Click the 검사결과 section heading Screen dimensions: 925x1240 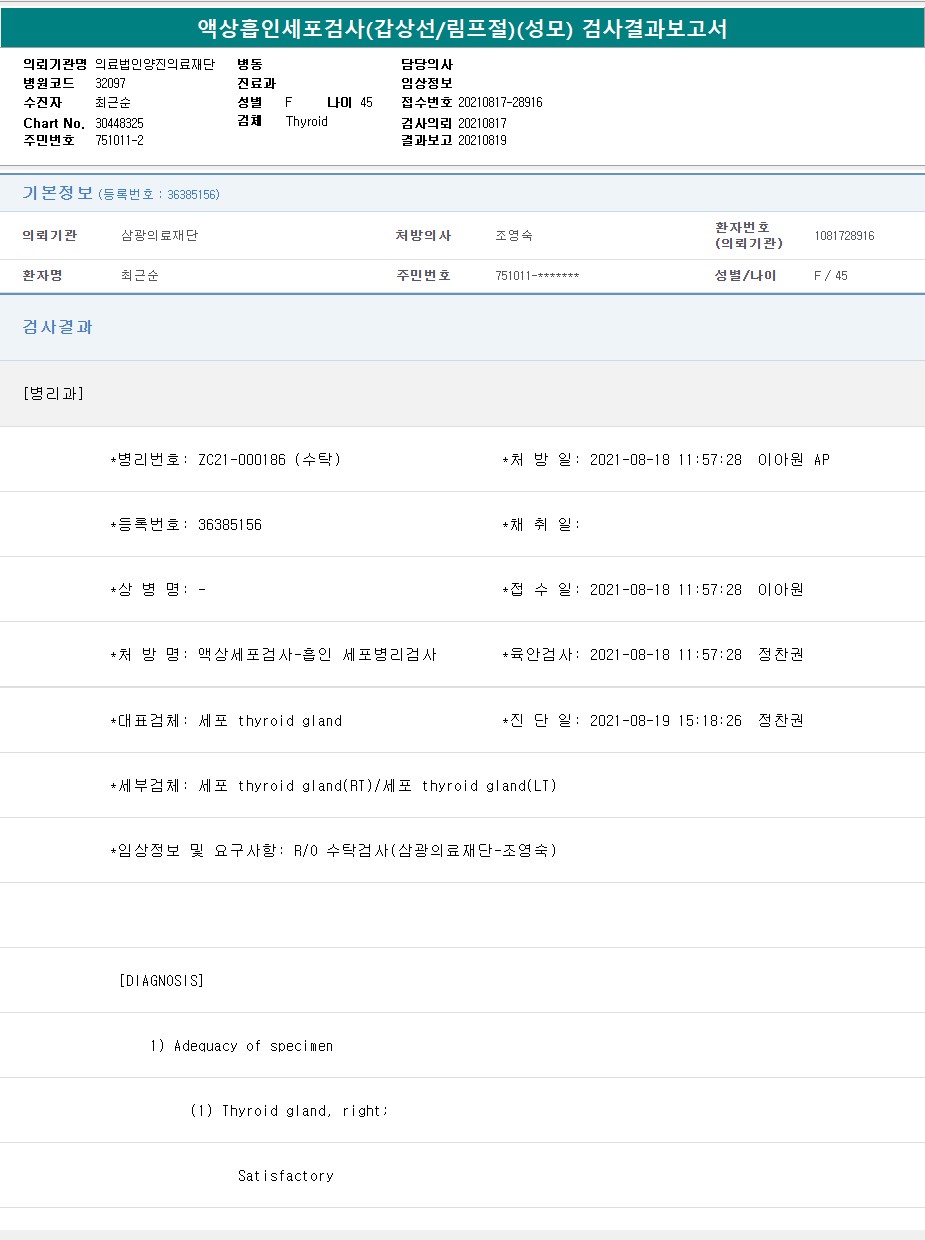[x=58, y=327]
